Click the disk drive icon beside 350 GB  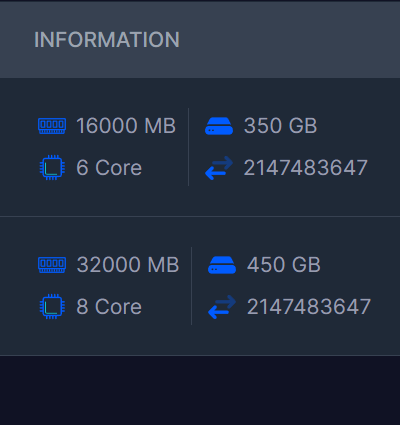pos(219,126)
